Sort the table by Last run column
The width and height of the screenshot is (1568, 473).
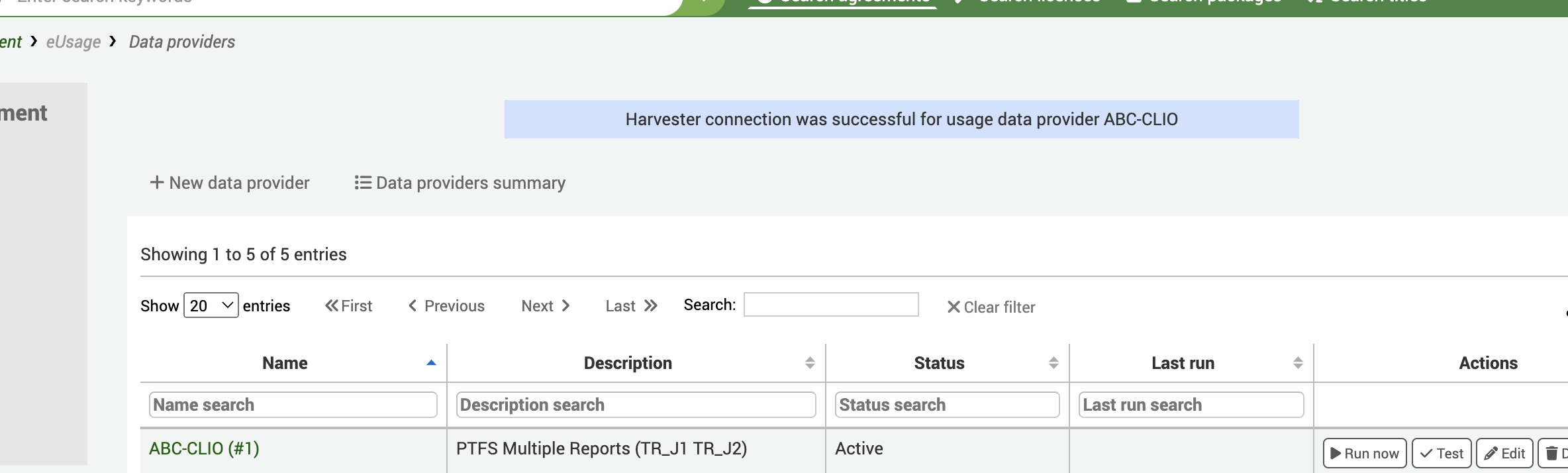point(1183,363)
